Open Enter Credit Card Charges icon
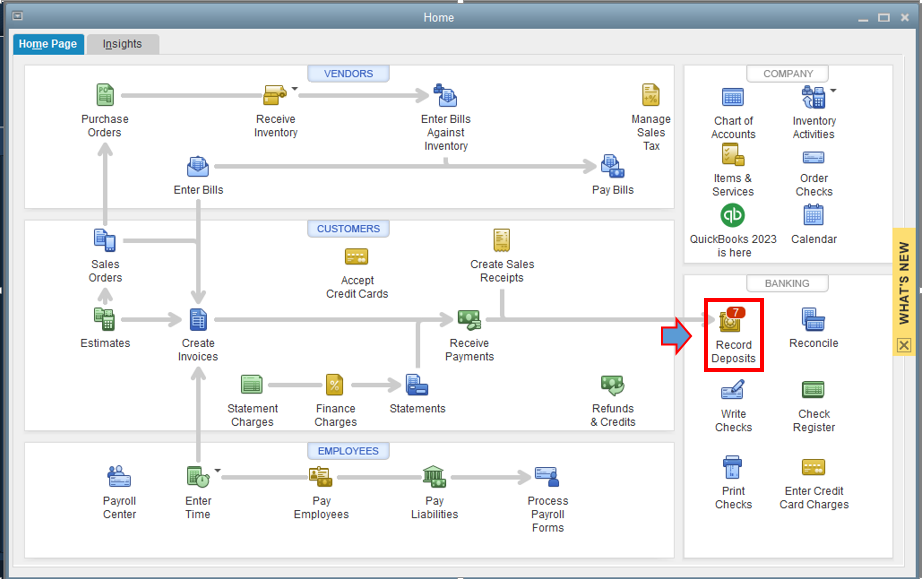922x579 pixels. pyautogui.click(x=814, y=467)
